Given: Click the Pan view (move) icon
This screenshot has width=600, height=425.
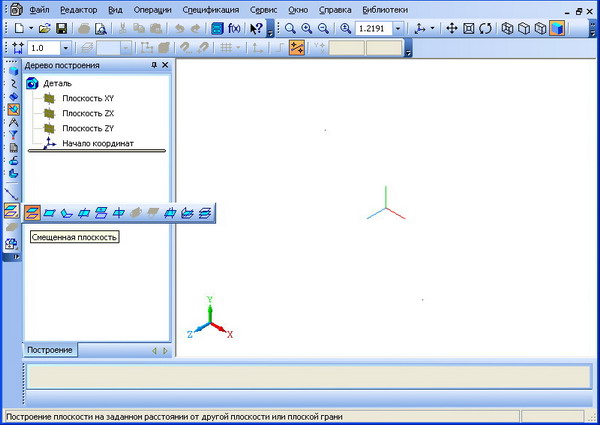Looking at the screenshot, I should click(x=451, y=29).
